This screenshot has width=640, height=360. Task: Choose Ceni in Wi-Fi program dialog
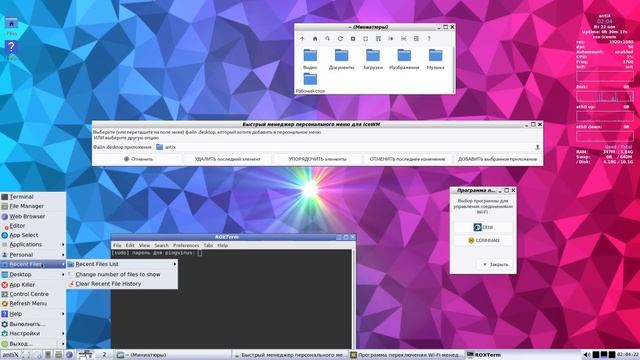[483, 227]
